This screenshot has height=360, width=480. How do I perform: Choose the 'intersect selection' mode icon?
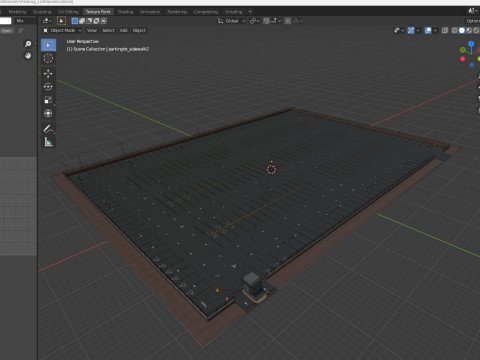[104, 21]
